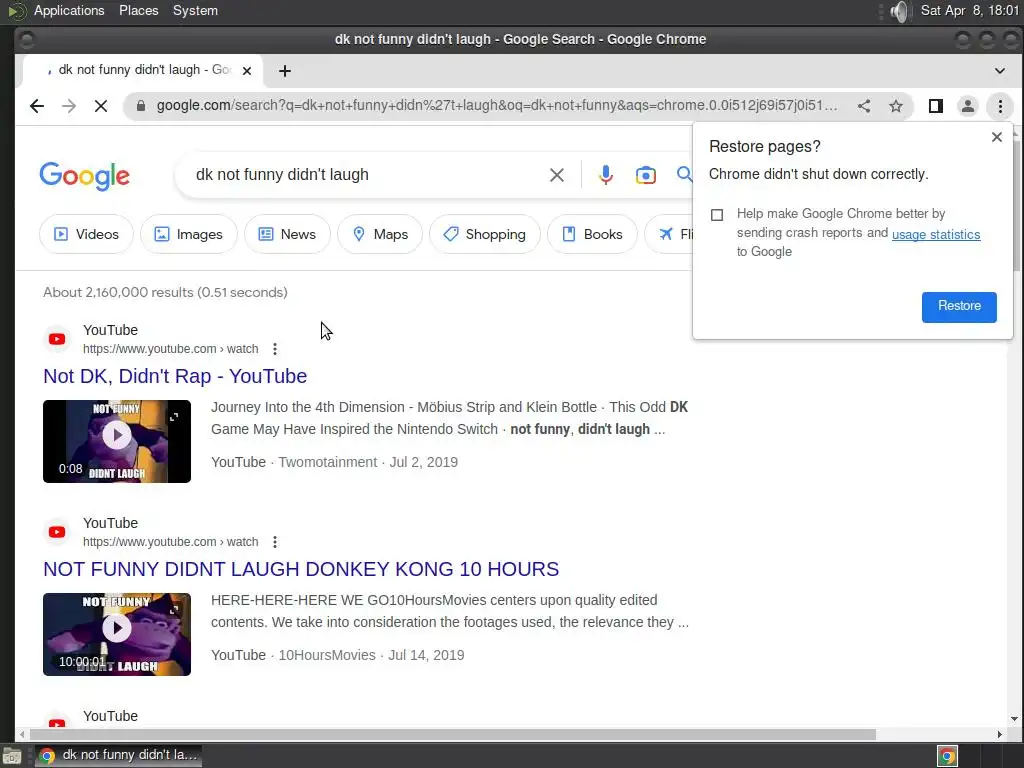Open the Chrome profile icon

pos(967,106)
